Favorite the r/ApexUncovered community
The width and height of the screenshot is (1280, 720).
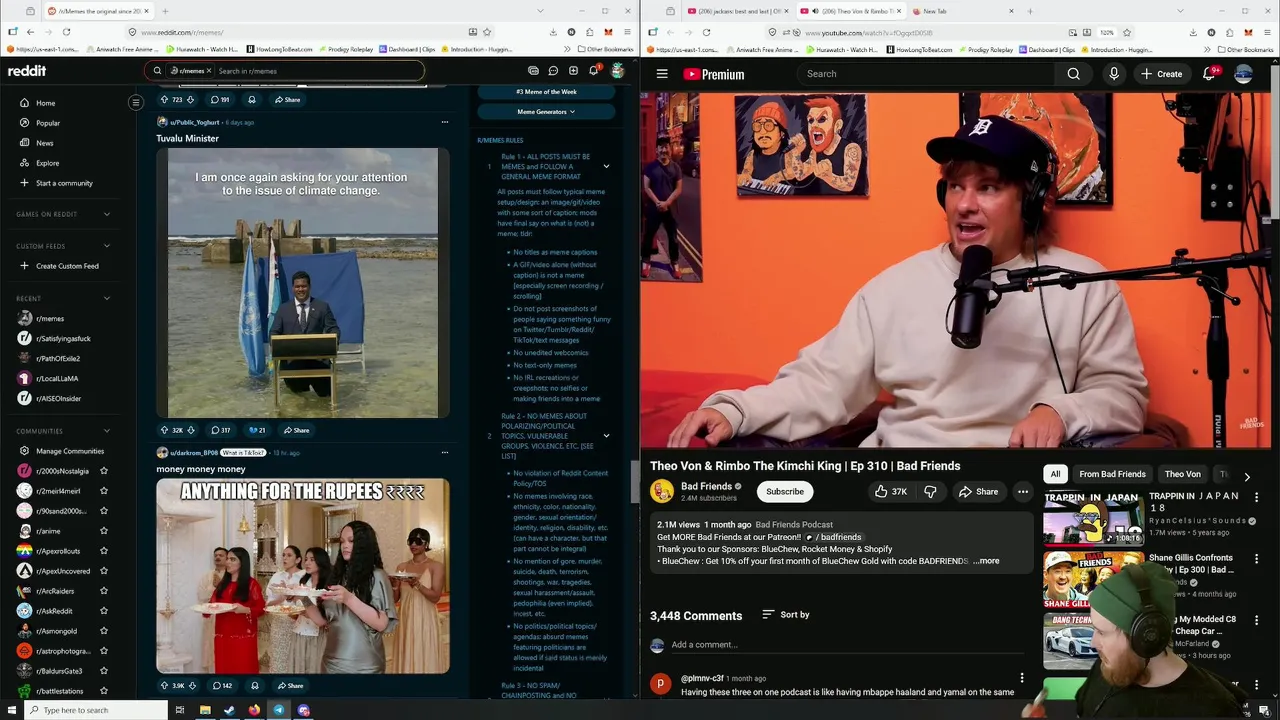(104, 571)
